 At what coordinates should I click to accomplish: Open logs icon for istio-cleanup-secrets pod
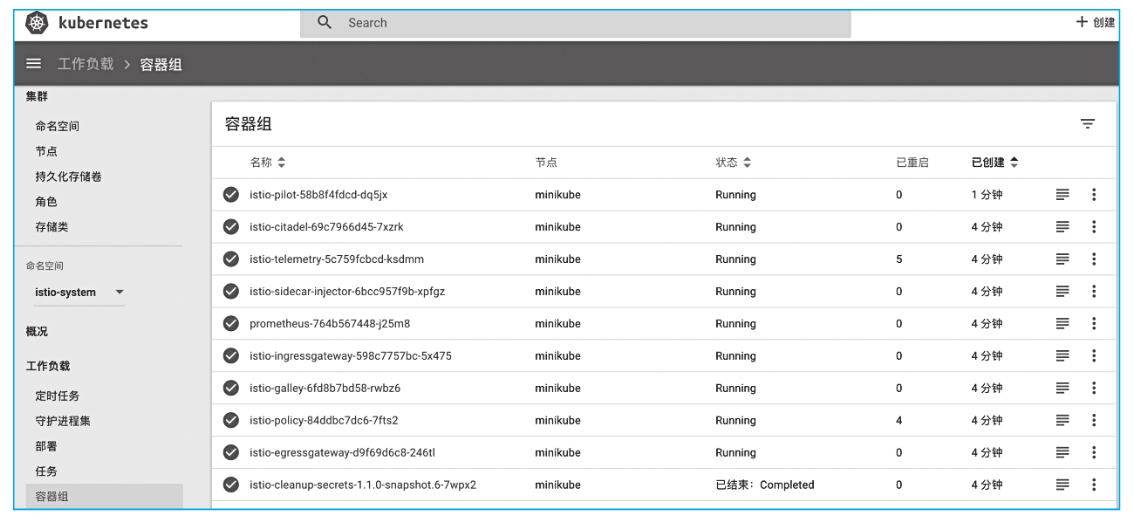coord(1063,485)
